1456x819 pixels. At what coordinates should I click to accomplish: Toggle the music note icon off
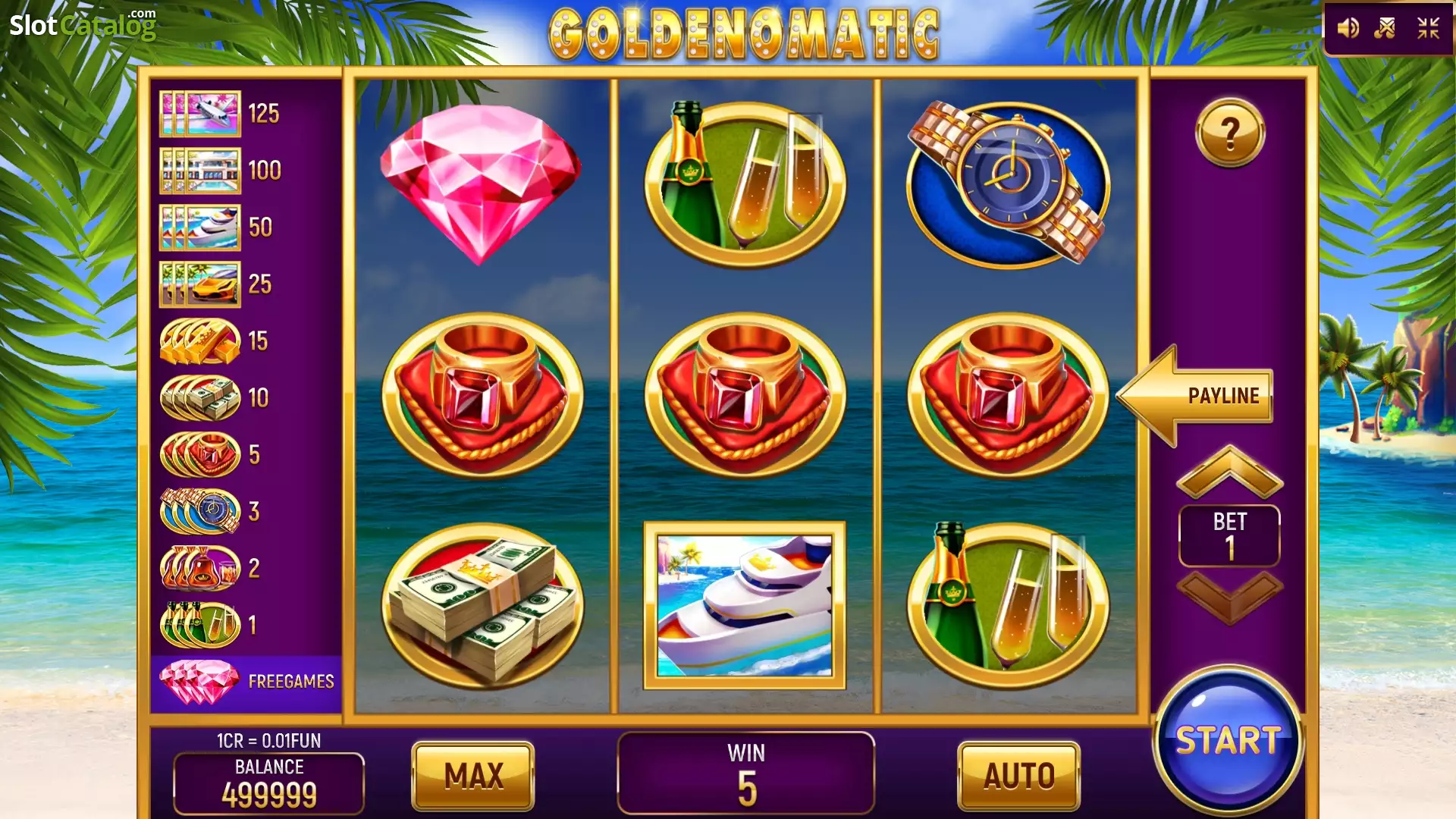[1385, 29]
